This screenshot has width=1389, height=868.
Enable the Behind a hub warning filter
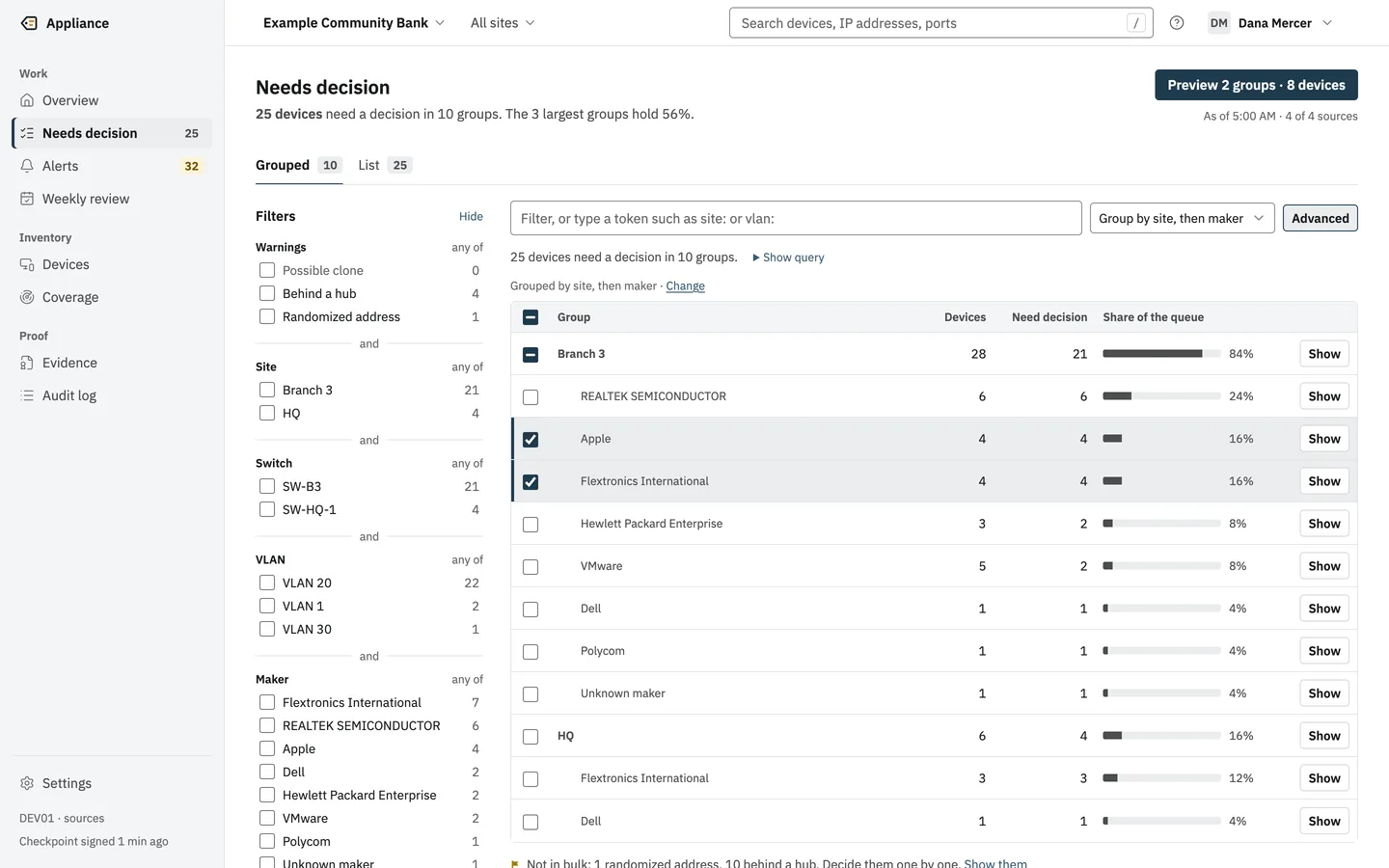coord(267,293)
